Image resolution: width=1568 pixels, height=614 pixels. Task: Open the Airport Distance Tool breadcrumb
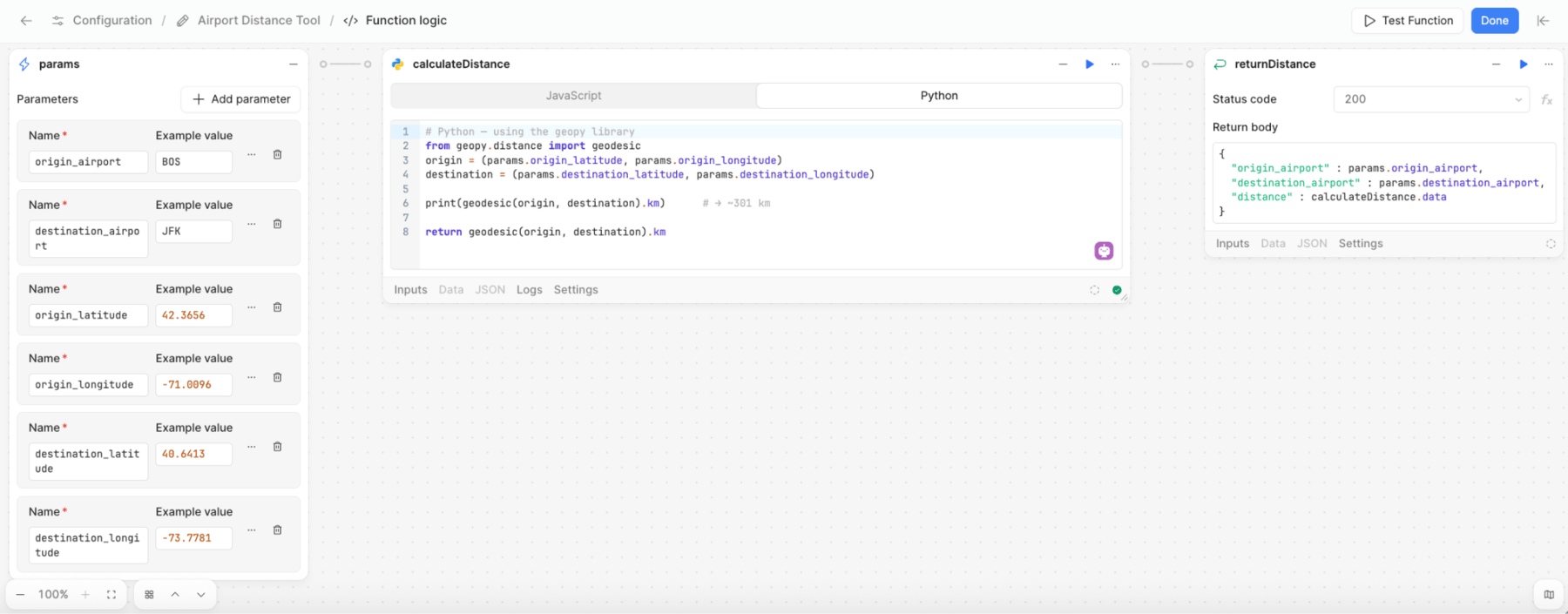click(x=248, y=20)
